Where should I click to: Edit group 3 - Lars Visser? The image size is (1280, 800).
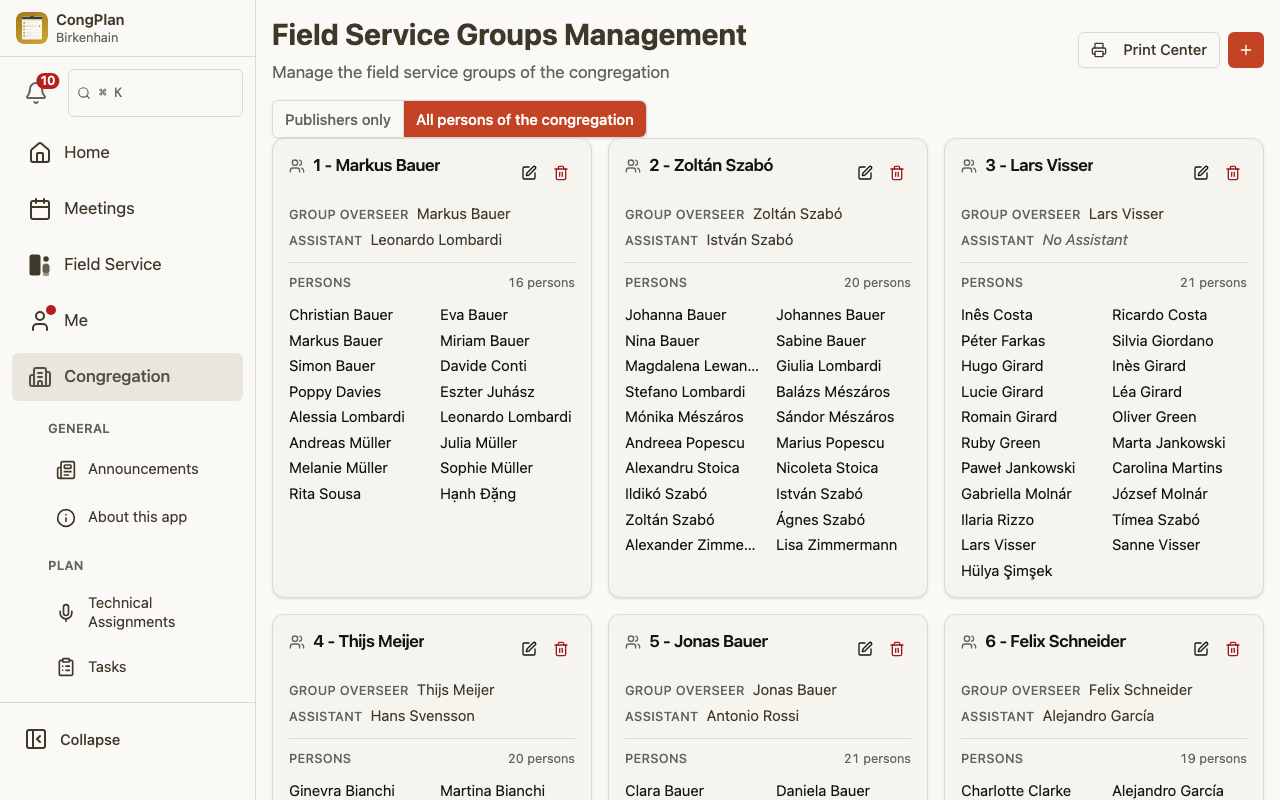click(x=1201, y=173)
